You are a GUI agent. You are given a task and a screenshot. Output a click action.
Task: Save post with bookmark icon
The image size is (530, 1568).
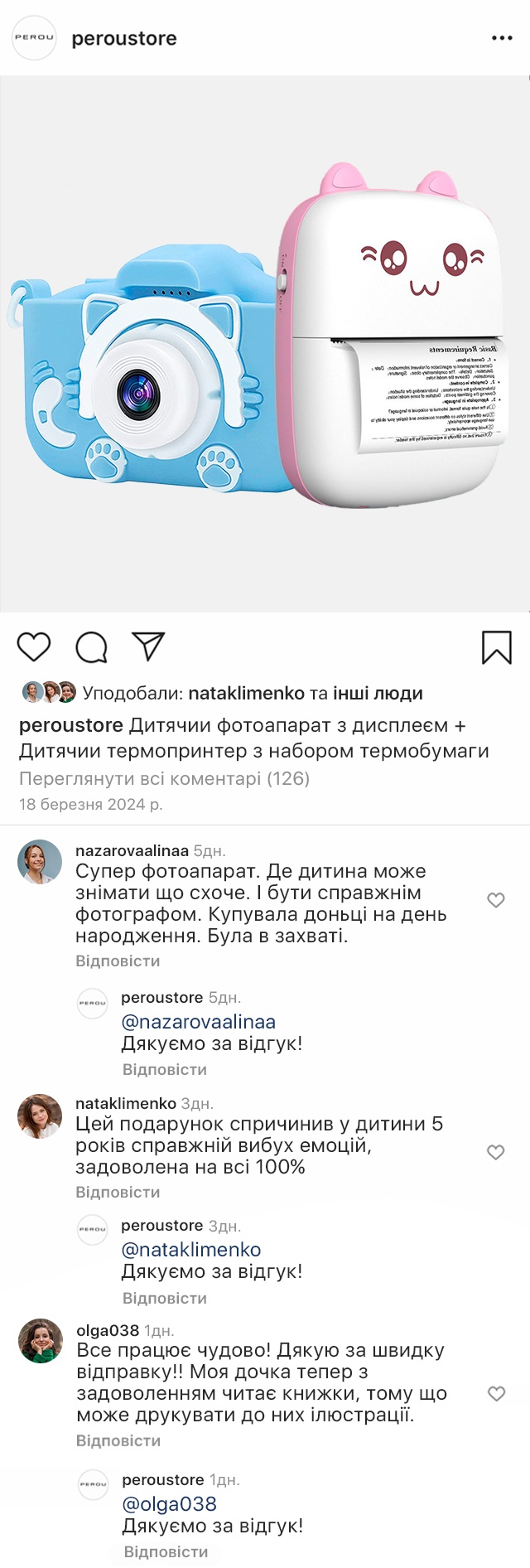pyautogui.click(x=496, y=647)
